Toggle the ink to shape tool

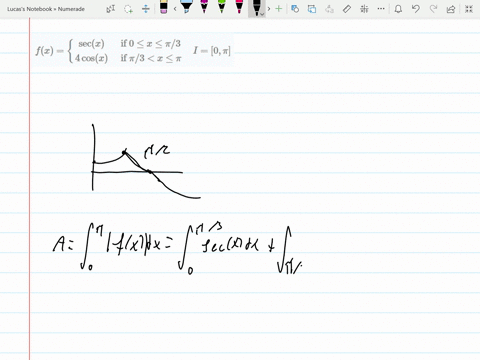tap(295, 9)
